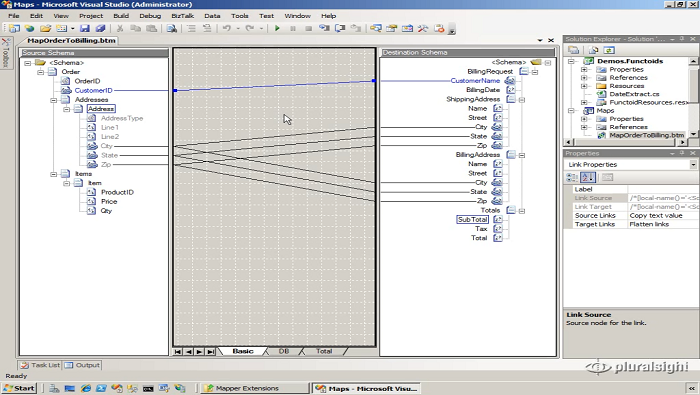Select MapOrderToBilling.btm in Solution Explorer
Viewport: 700px width, 395px height.
click(x=646, y=135)
